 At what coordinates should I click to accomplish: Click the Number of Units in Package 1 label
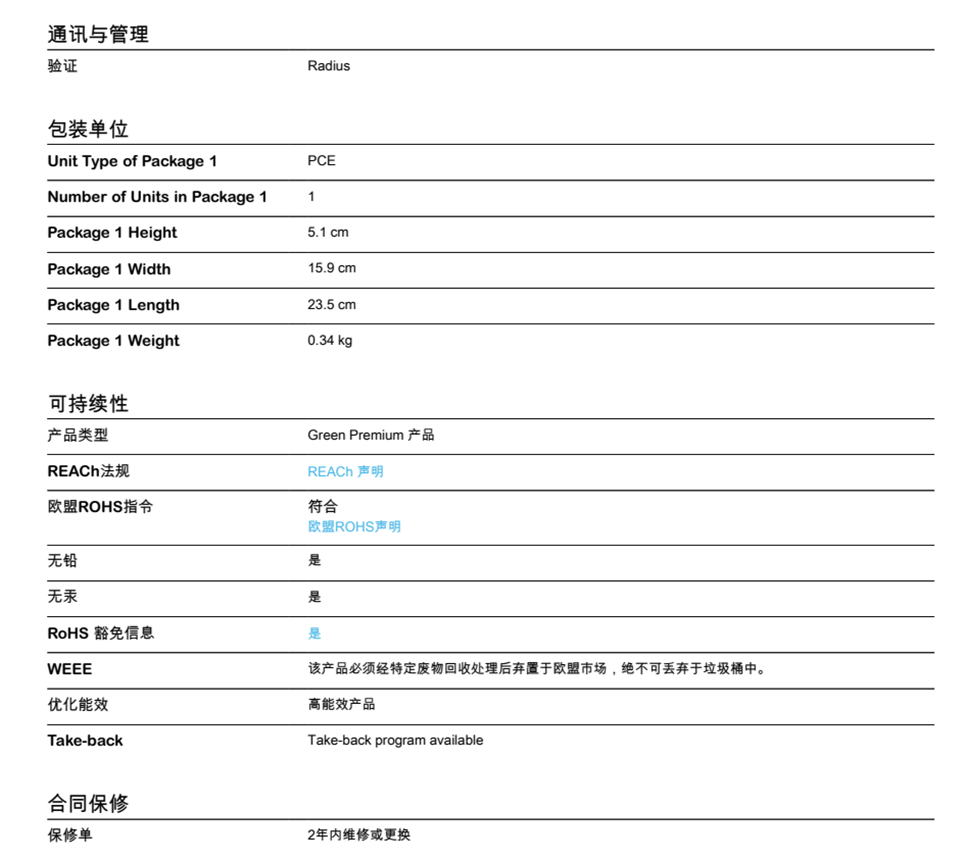coord(157,197)
